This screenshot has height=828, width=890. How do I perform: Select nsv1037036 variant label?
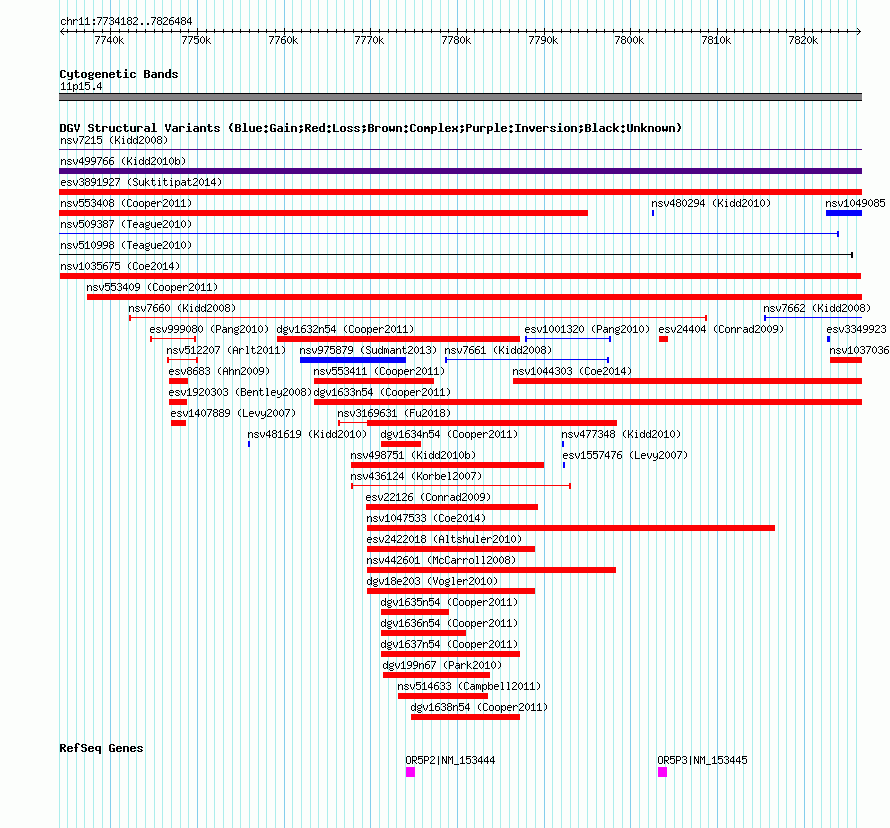[x=859, y=350]
